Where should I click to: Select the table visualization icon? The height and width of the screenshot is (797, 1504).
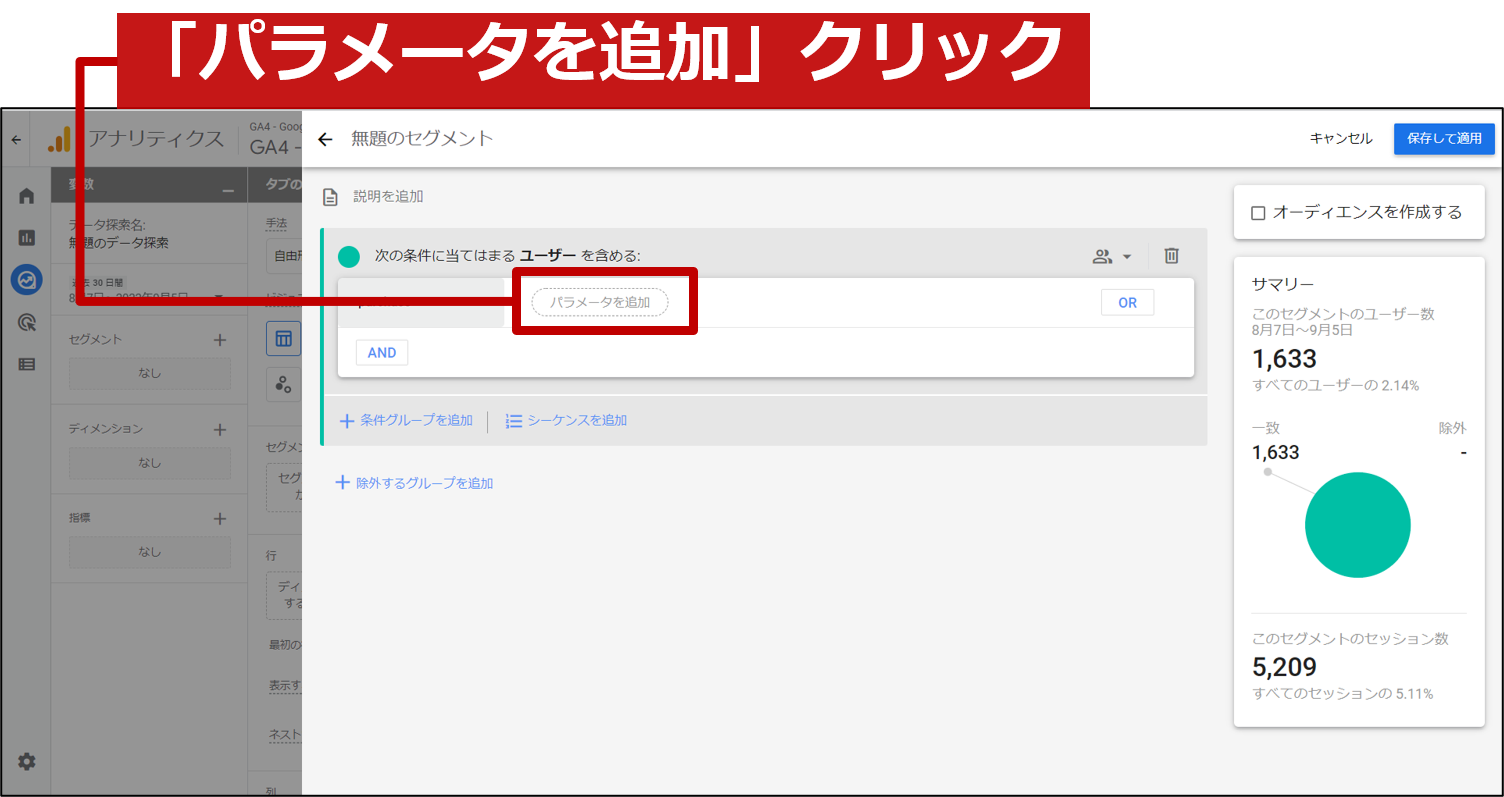pyautogui.click(x=283, y=339)
